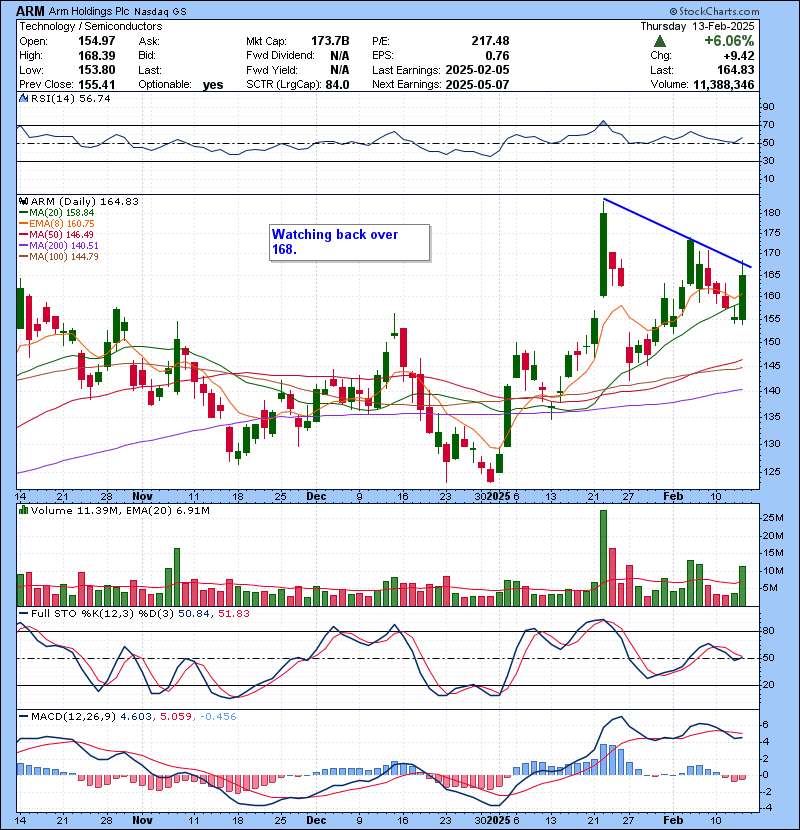Click the High value 168.39
Viewport: 800px width, 830px height.
click(x=96, y=56)
